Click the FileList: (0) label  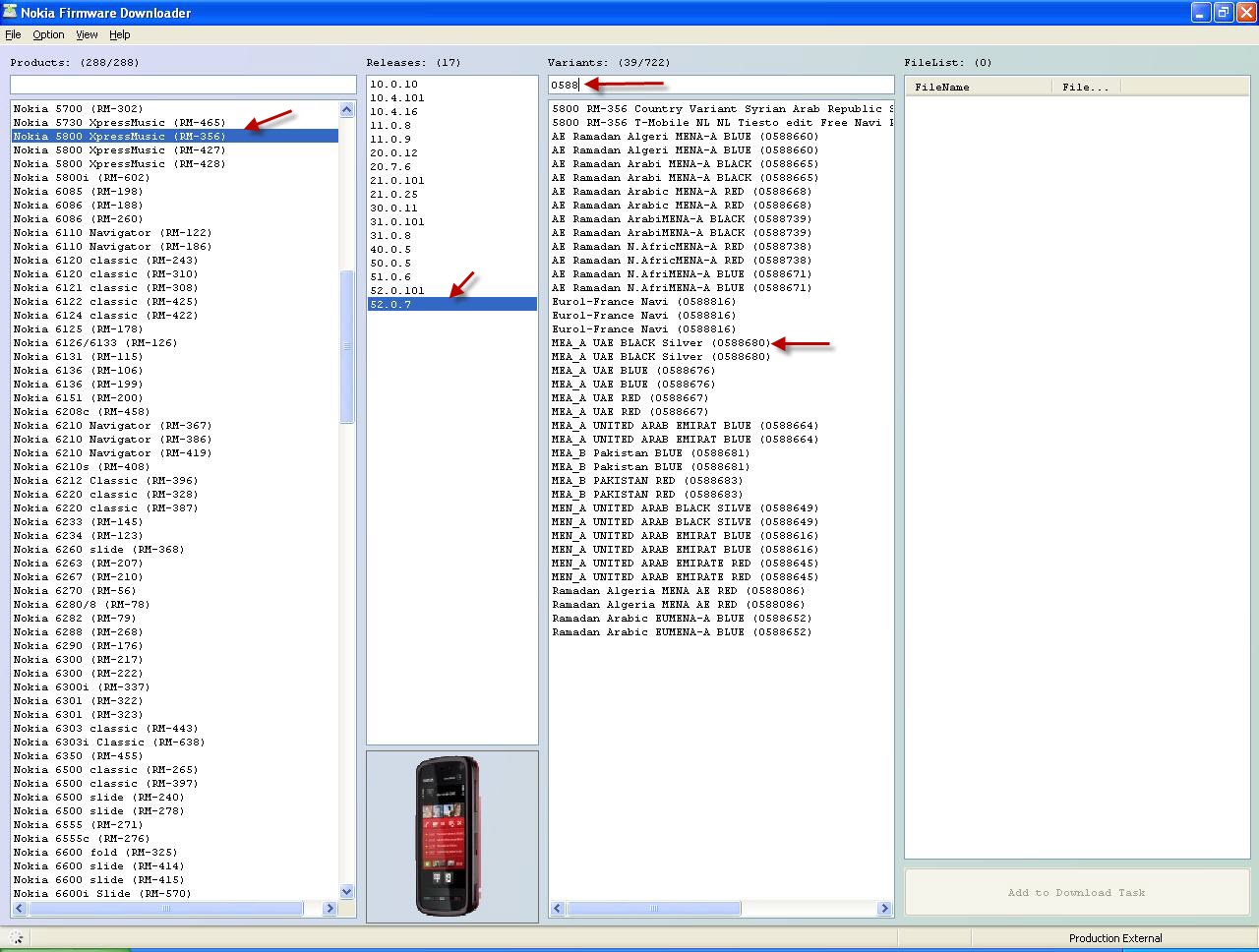[x=948, y=63]
